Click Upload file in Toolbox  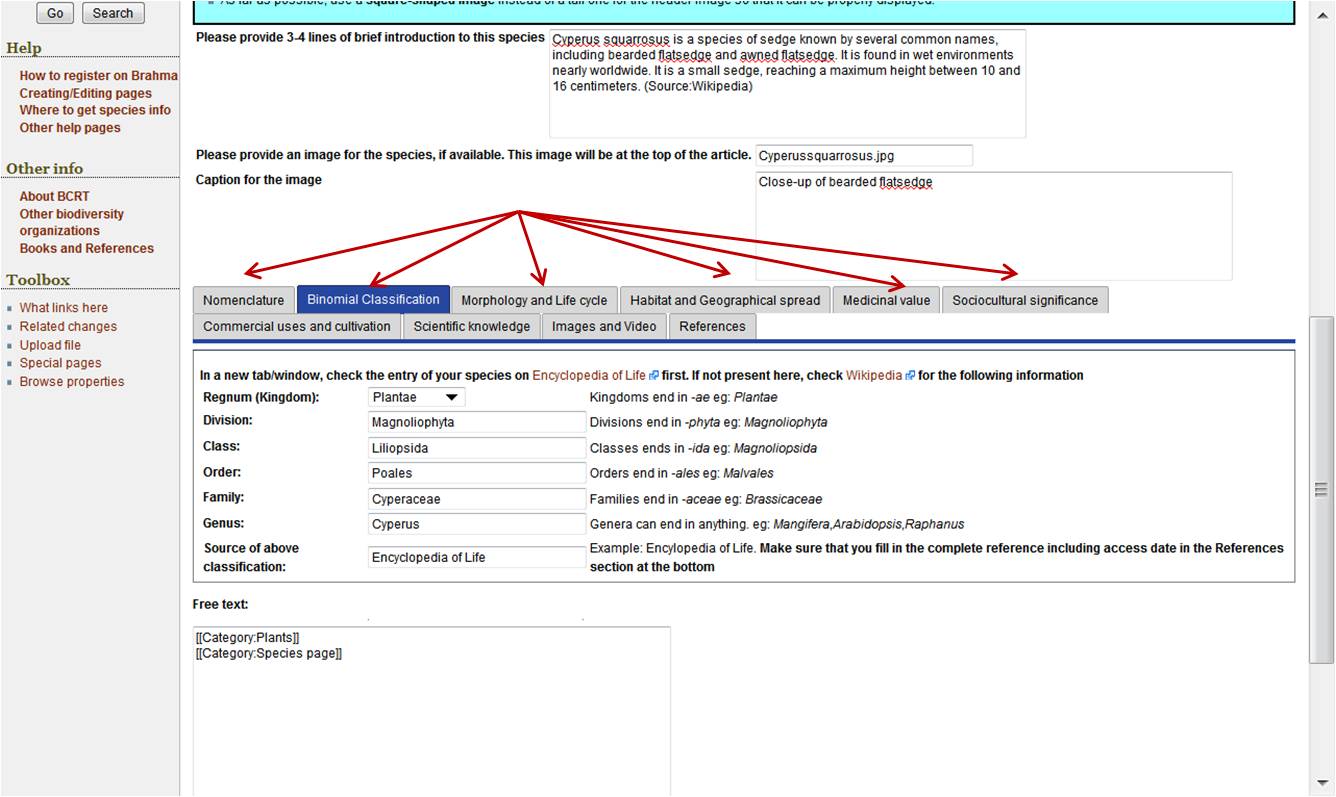click(x=50, y=345)
